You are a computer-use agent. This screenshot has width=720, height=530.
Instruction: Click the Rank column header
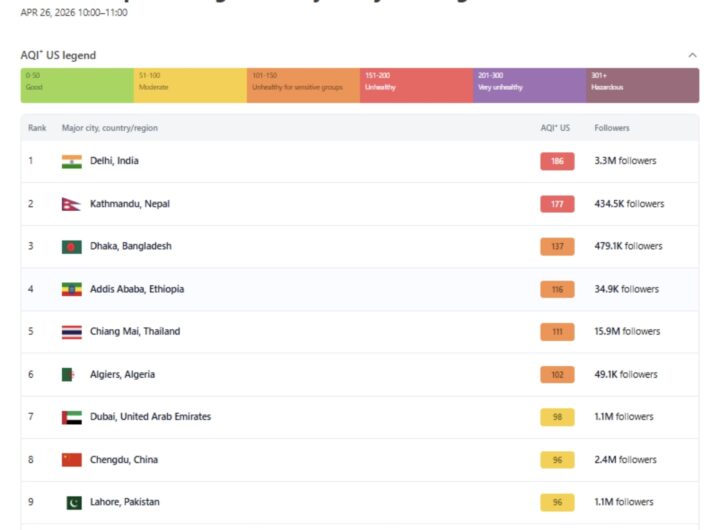(37, 128)
